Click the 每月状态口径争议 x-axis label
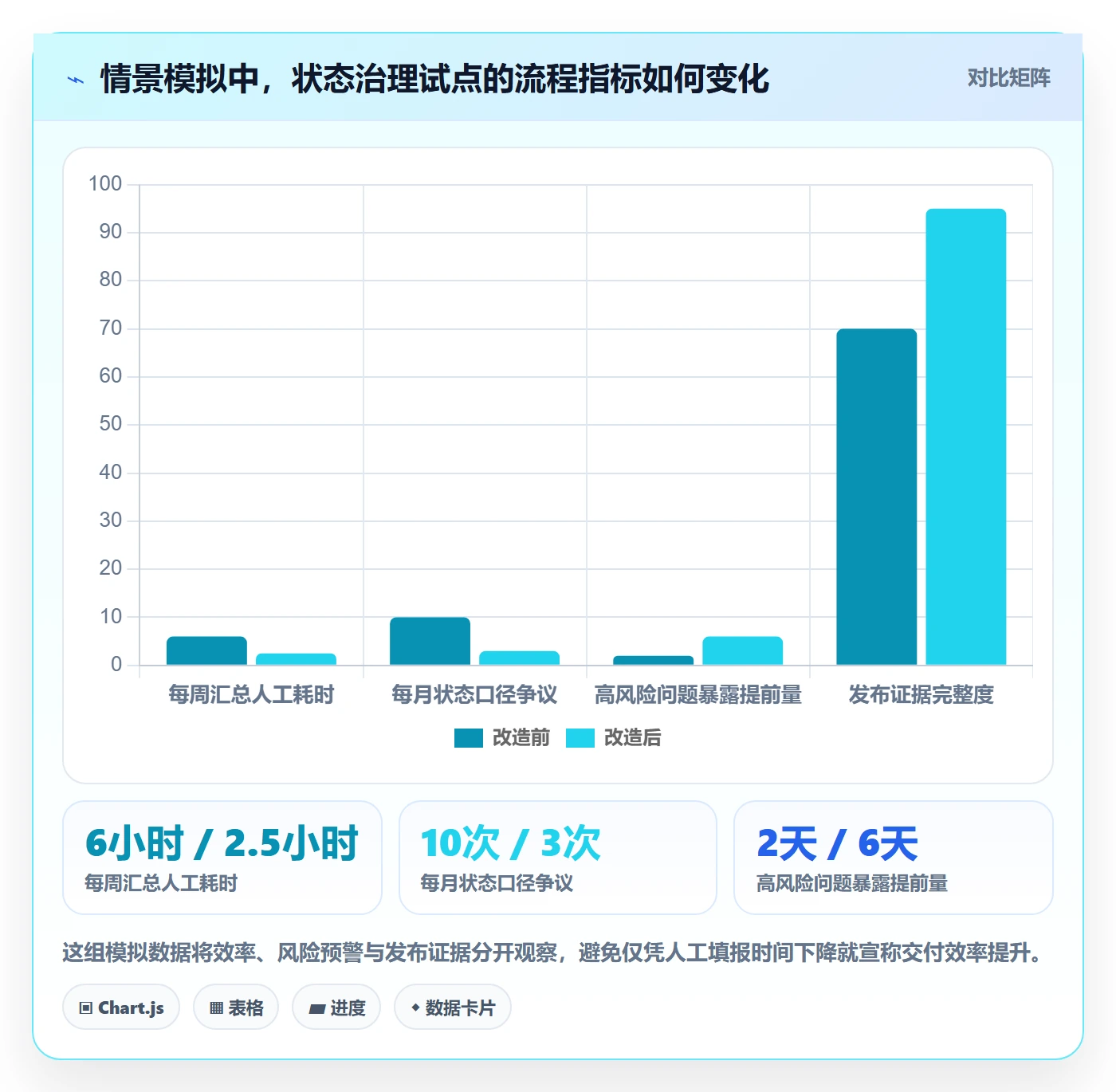The width and height of the screenshot is (1116, 1092). coord(474,695)
